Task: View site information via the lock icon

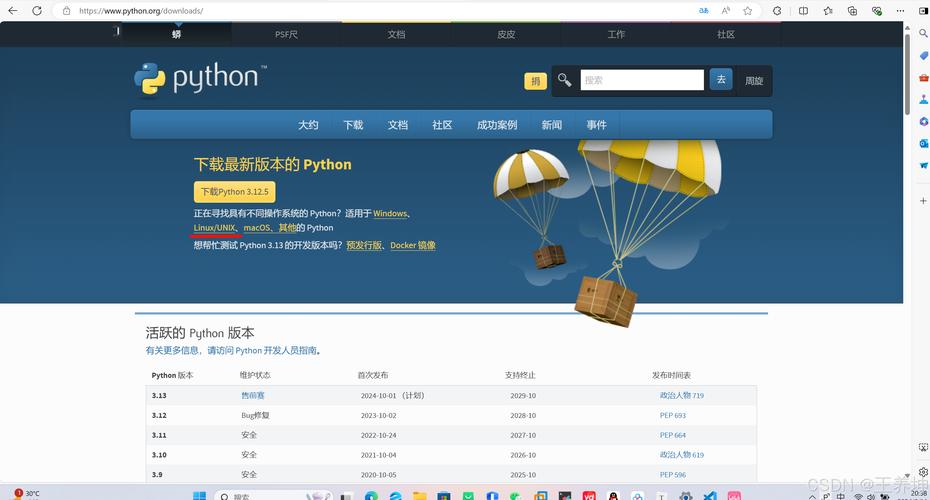Action: coord(67,11)
